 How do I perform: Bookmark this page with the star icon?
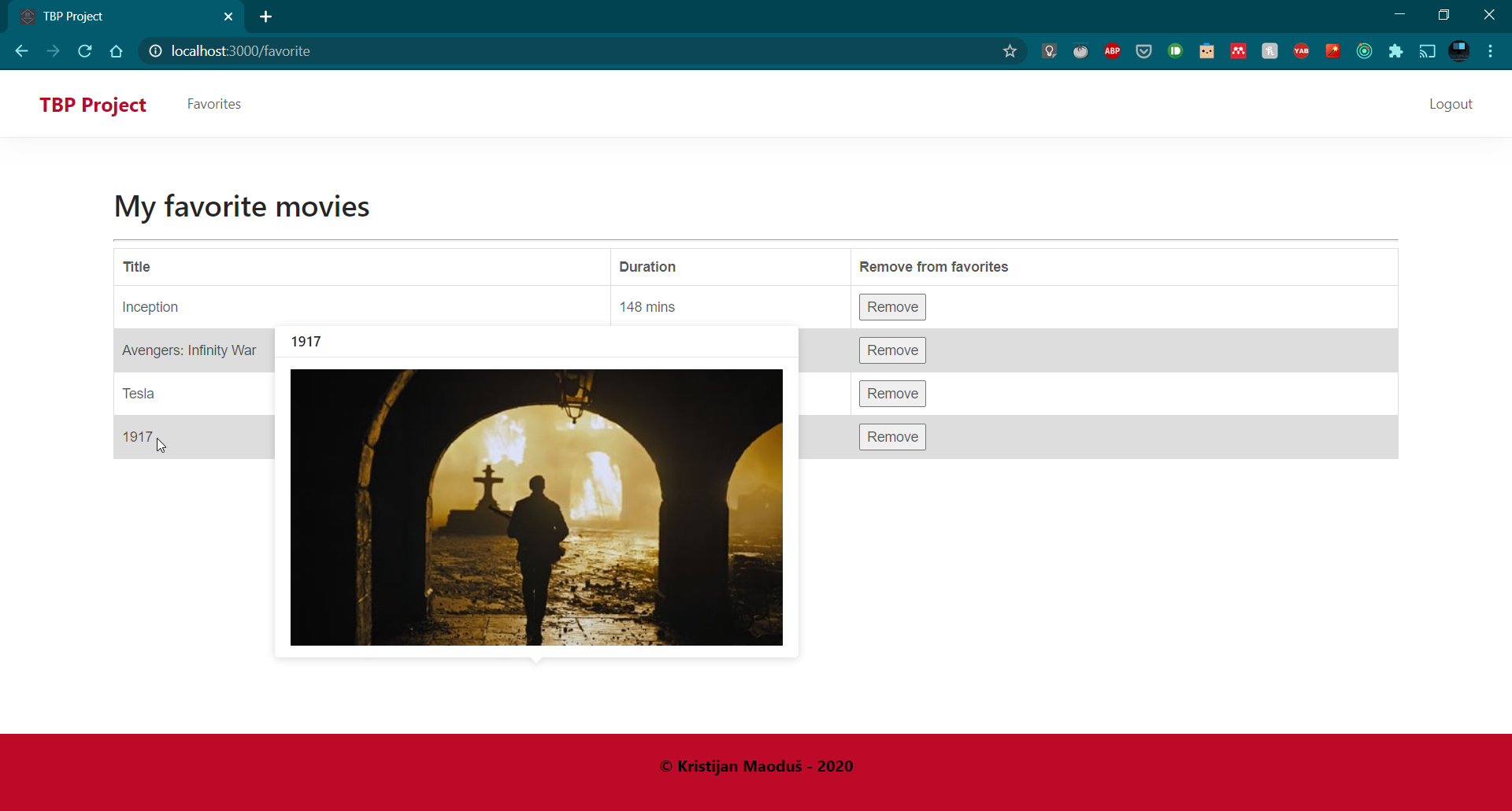(1010, 51)
